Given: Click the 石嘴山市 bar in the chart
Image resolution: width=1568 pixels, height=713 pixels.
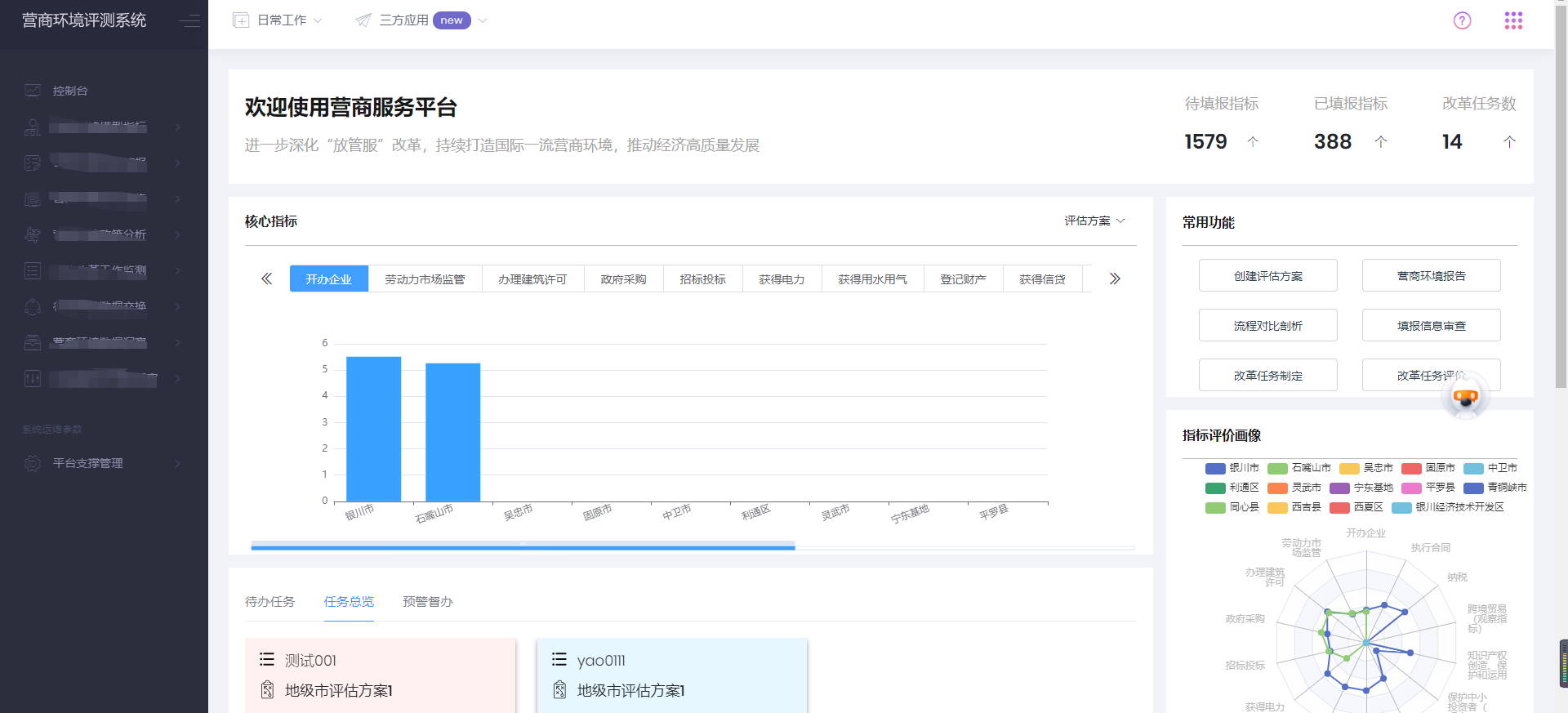Looking at the screenshot, I should (452, 432).
